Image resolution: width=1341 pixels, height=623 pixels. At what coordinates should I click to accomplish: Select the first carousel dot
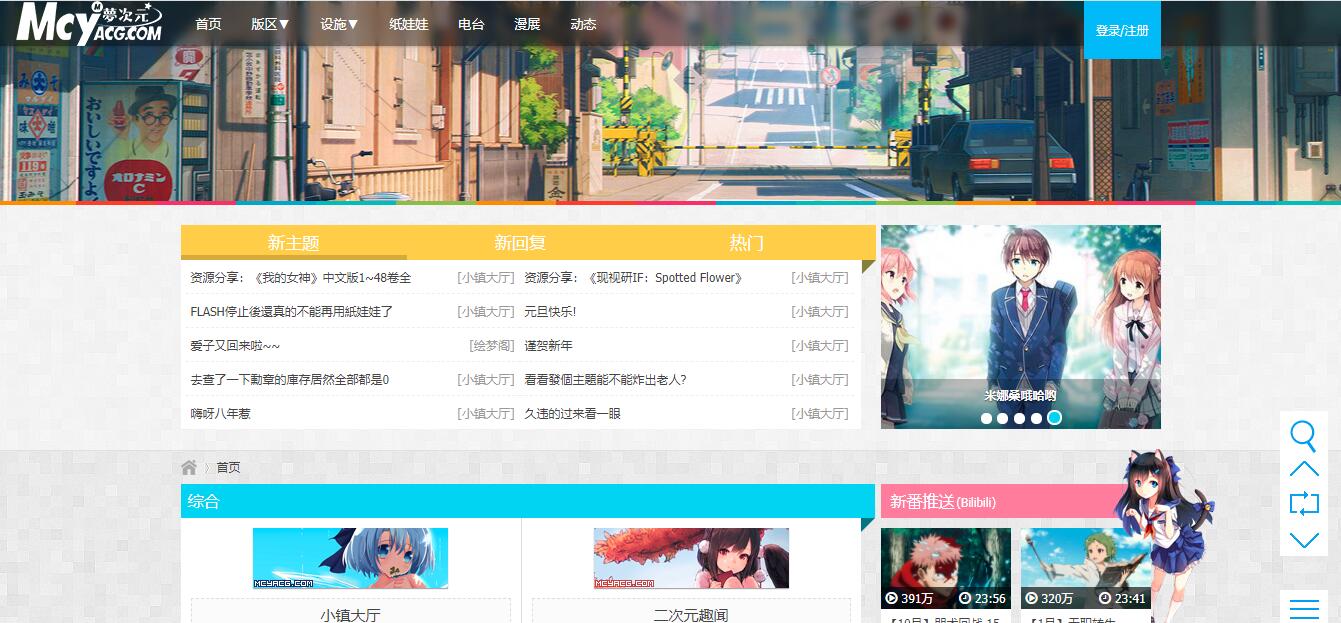986,418
